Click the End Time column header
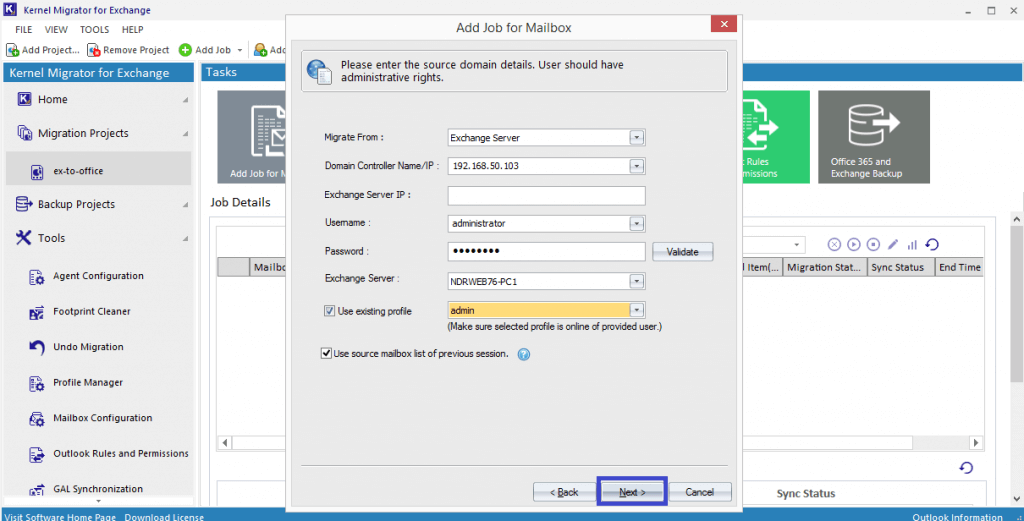The height and width of the screenshot is (521, 1024). 959,267
